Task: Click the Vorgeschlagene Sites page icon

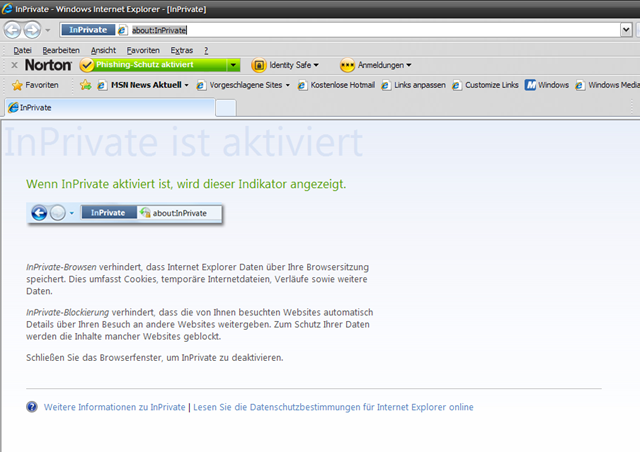Action: pyautogui.click(x=200, y=85)
